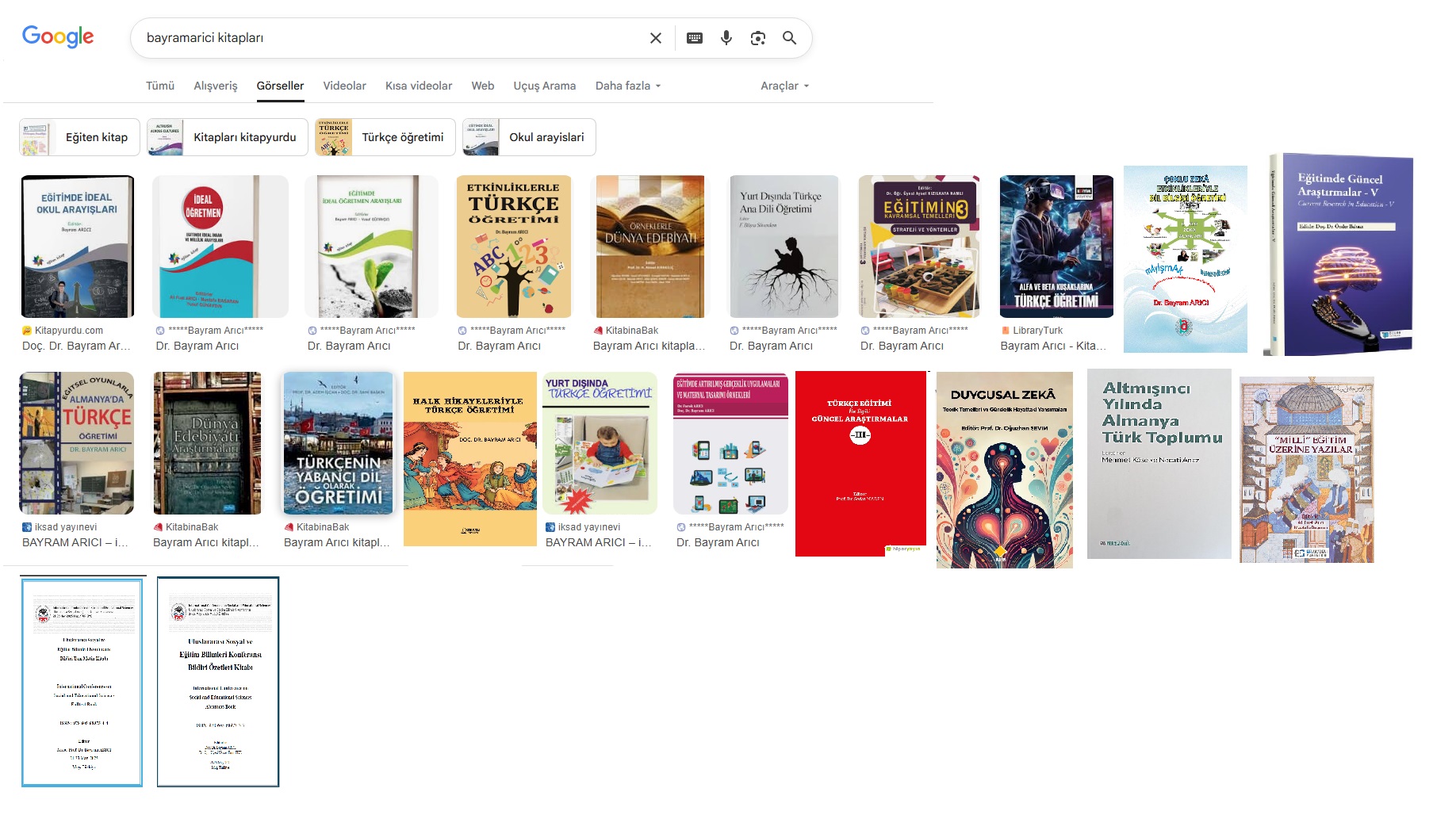Switch to the Videolar tab

tap(344, 86)
